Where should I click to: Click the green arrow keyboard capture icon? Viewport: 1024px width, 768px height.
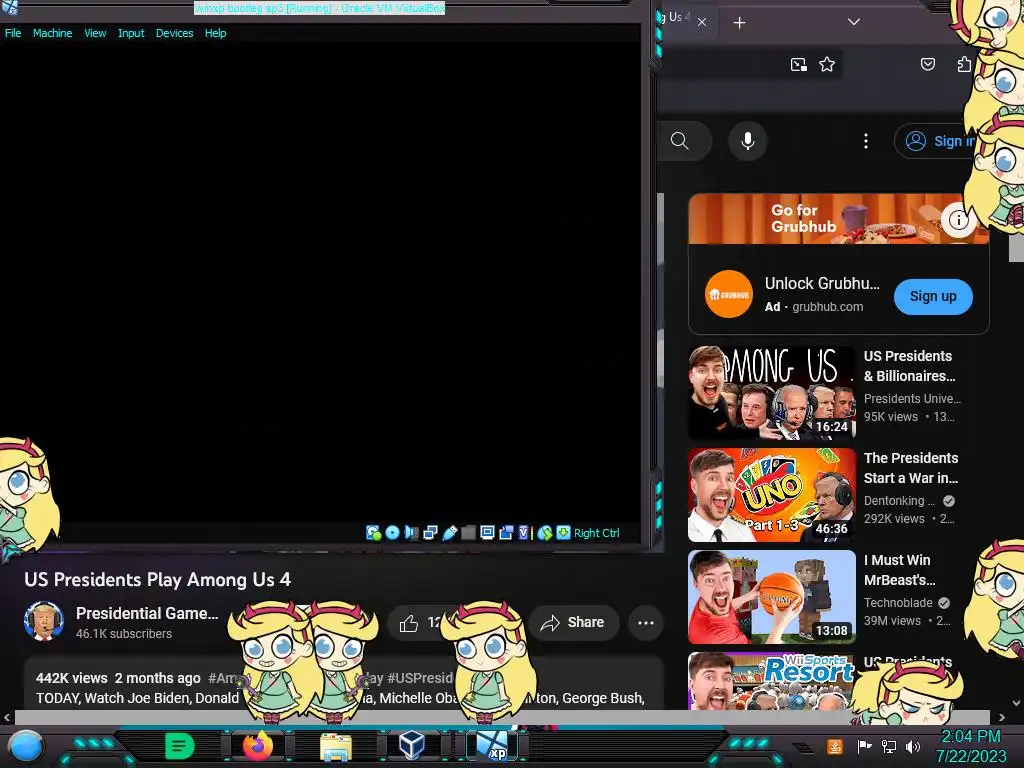click(x=563, y=533)
